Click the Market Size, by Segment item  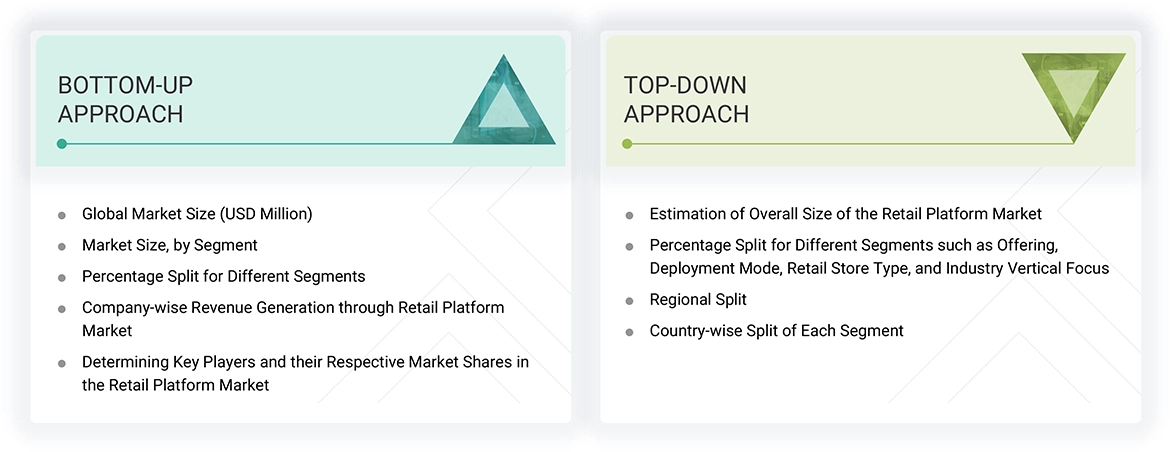[x=170, y=245]
